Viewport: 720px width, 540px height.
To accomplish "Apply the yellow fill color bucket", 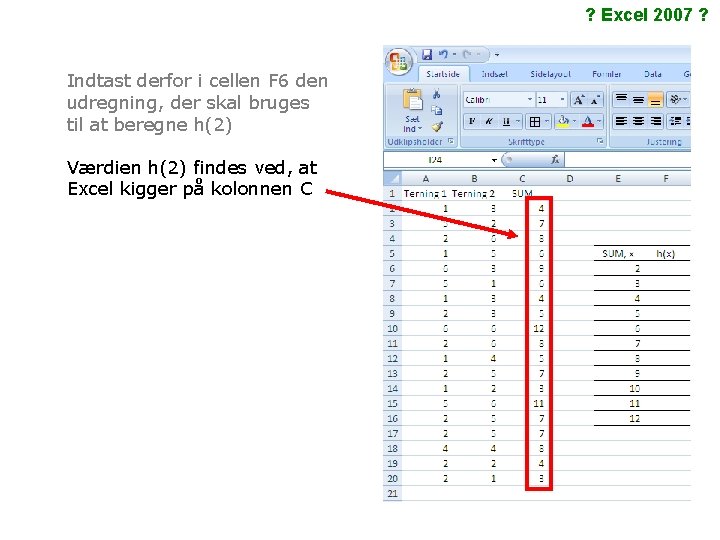I will 563,121.
